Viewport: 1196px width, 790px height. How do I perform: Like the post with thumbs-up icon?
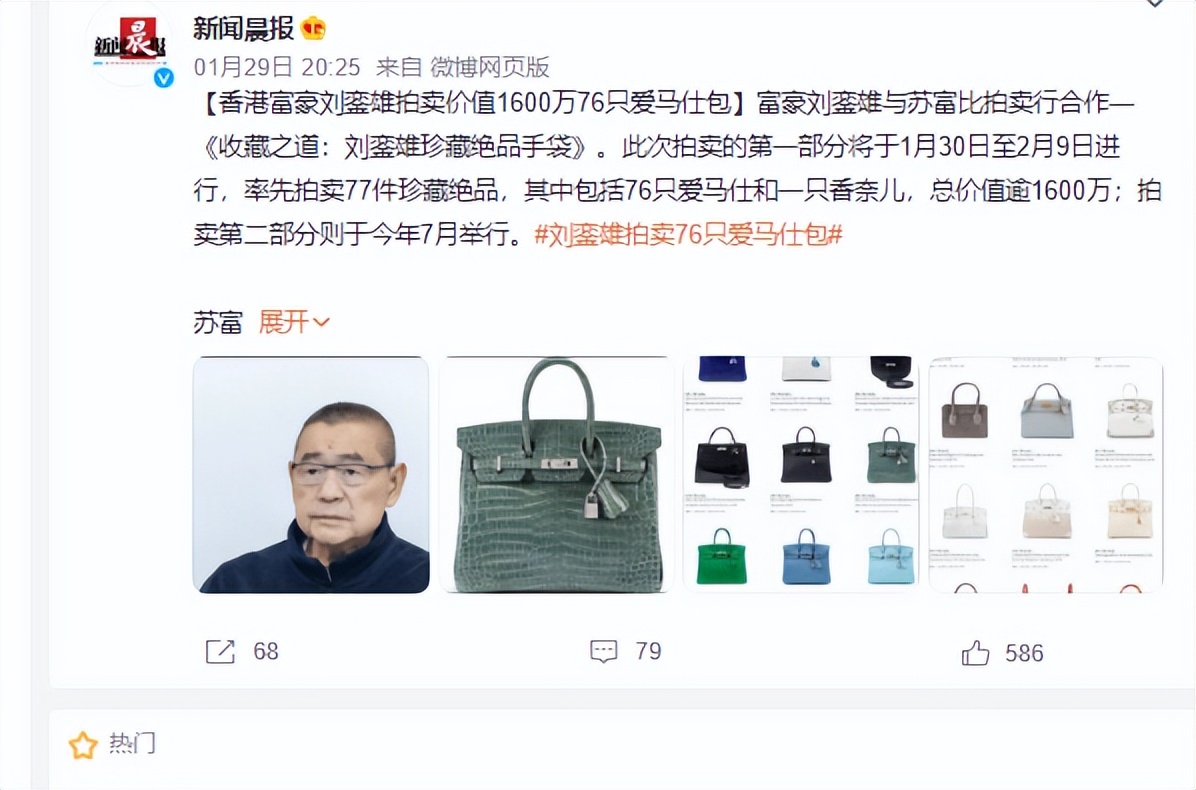(x=975, y=653)
